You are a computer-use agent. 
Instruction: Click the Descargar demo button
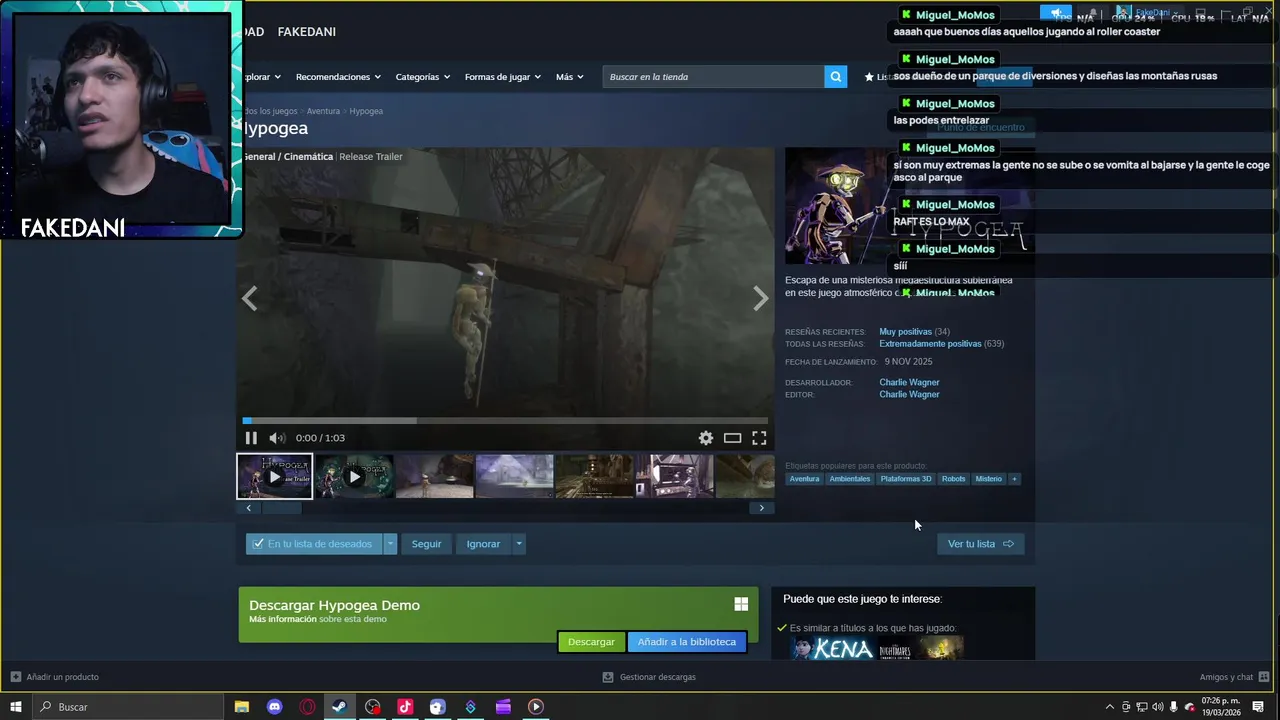(x=591, y=642)
